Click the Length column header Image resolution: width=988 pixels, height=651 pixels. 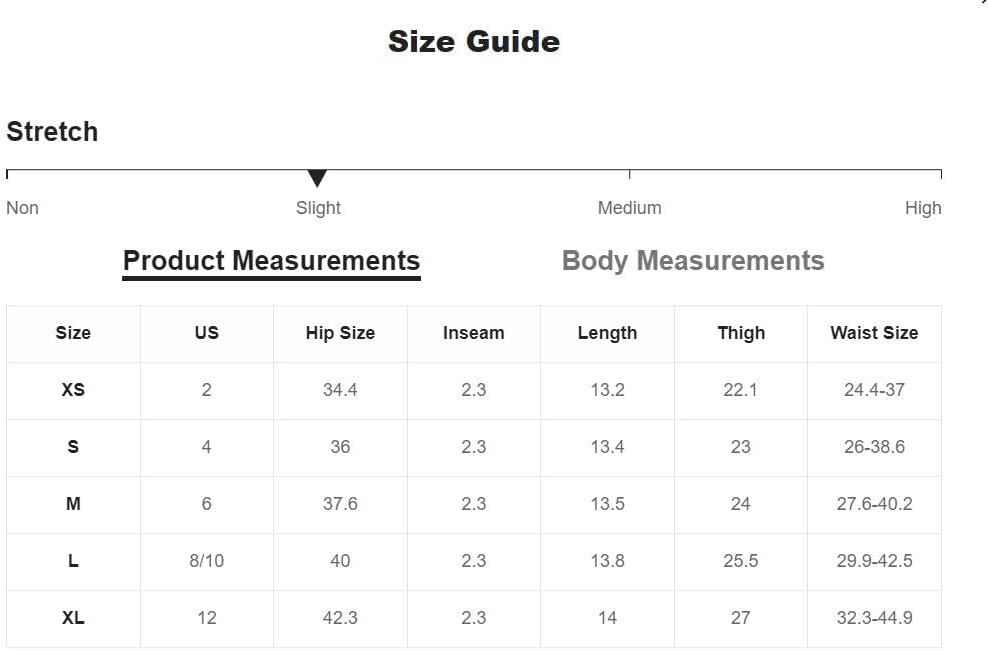(607, 333)
